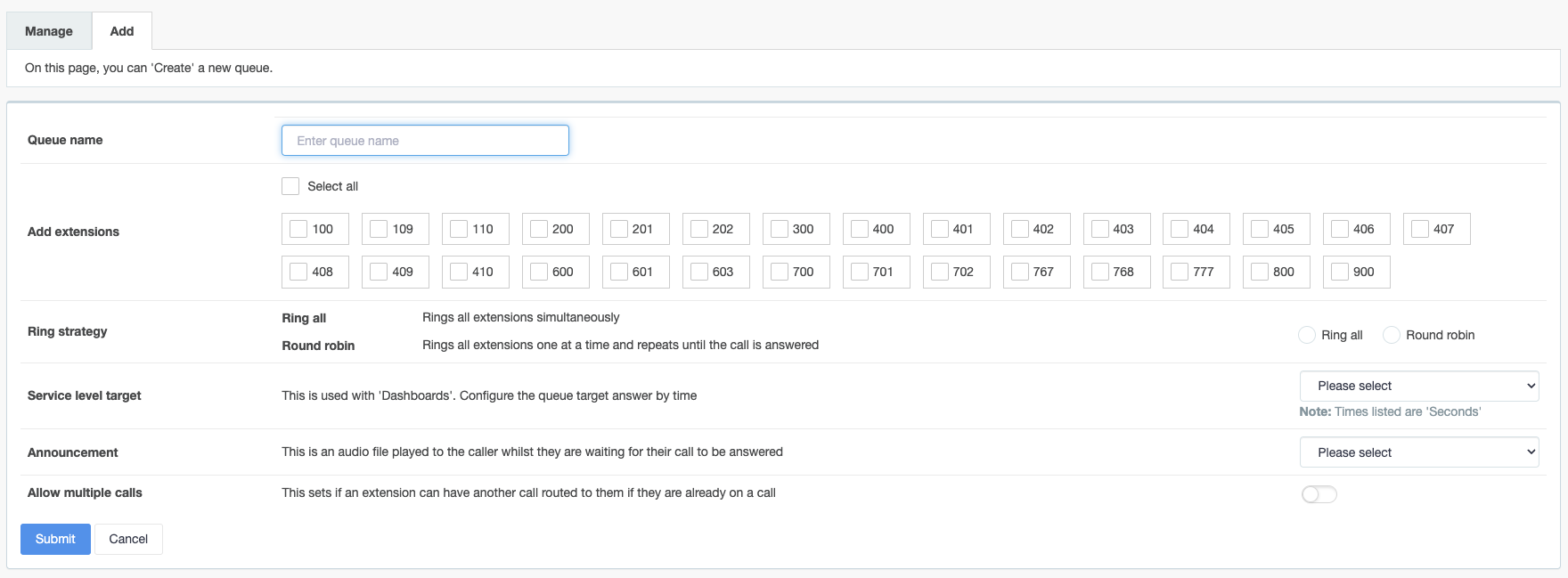Focus the Queue name input field
1568x578 pixels.
(x=425, y=141)
